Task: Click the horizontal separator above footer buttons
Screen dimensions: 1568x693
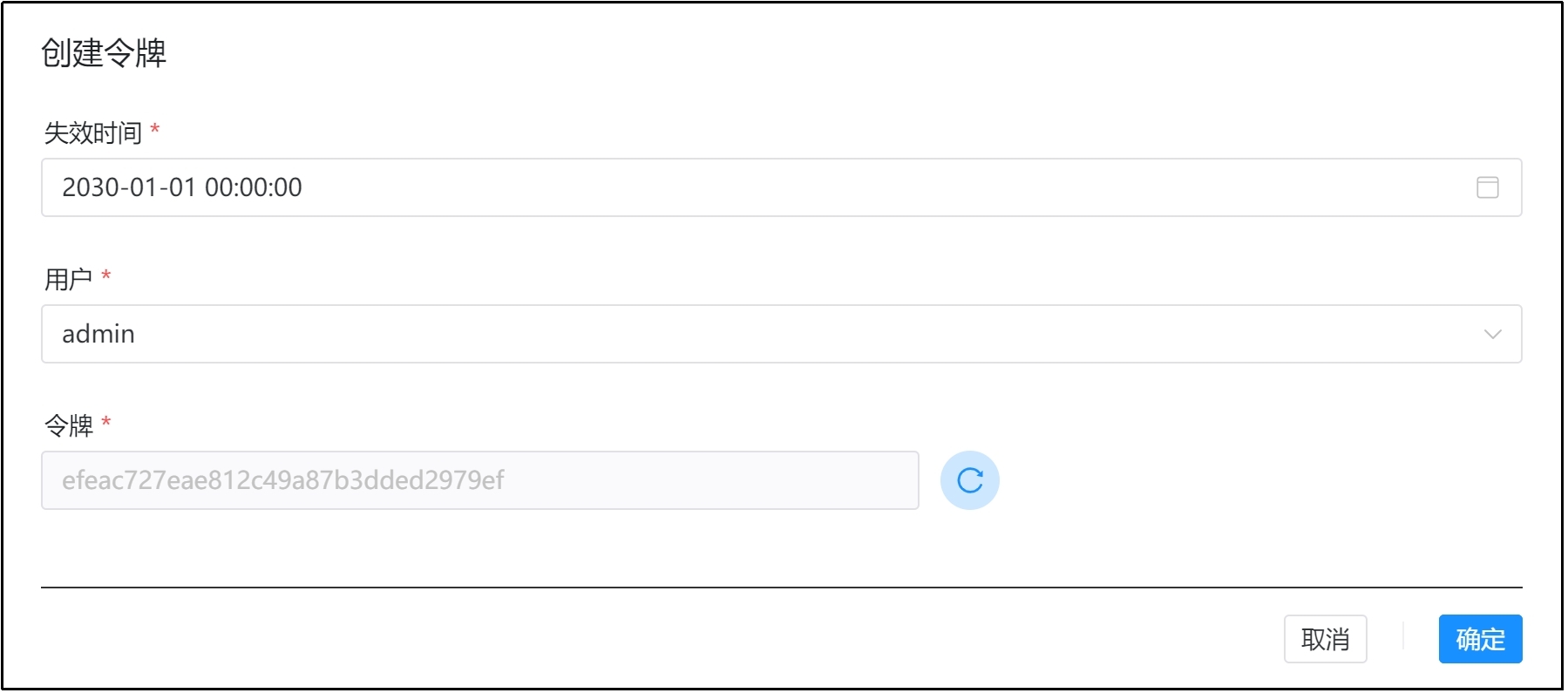Action: pyautogui.click(x=781, y=588)
